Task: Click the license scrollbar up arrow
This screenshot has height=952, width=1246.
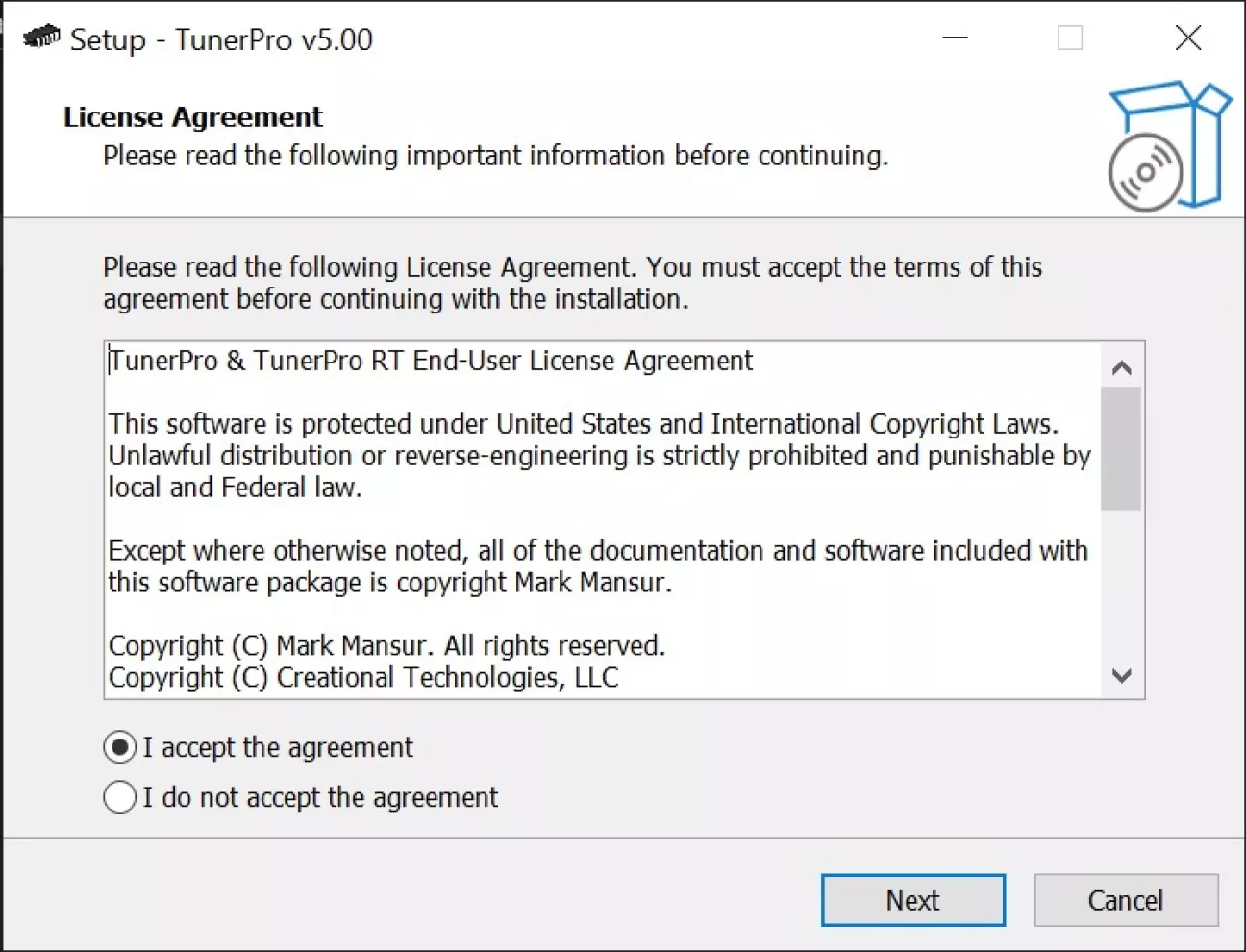Action: point(1121,368)
